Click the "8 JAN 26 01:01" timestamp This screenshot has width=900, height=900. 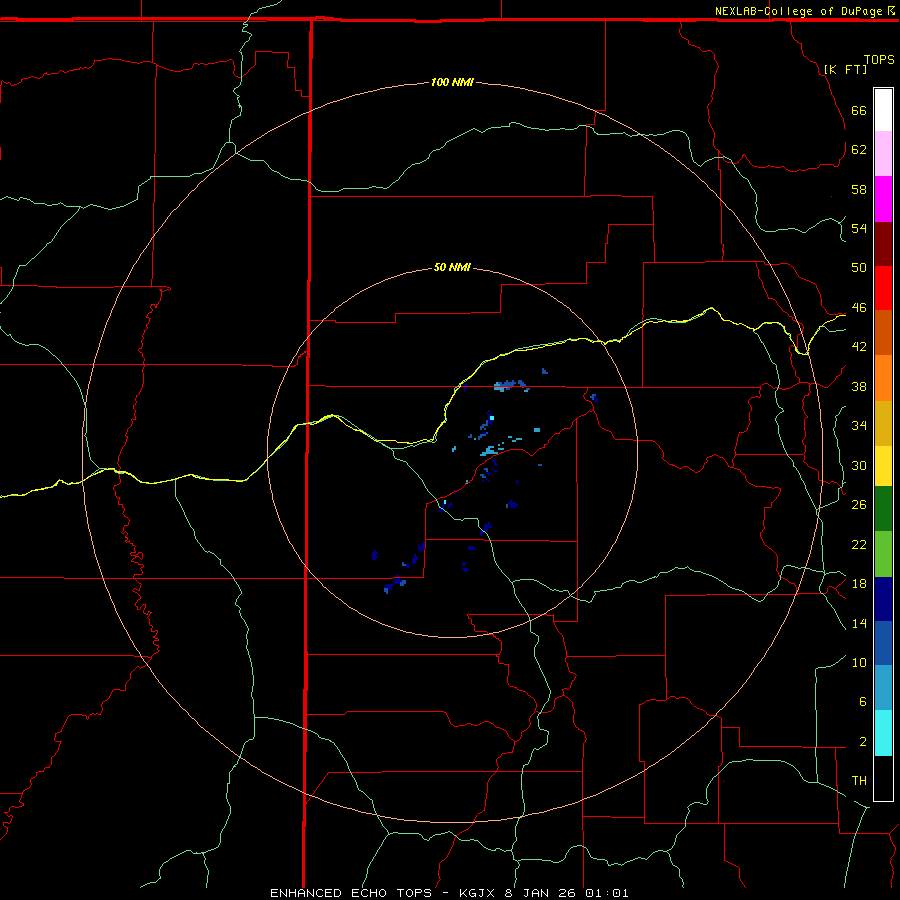point(567,893)
